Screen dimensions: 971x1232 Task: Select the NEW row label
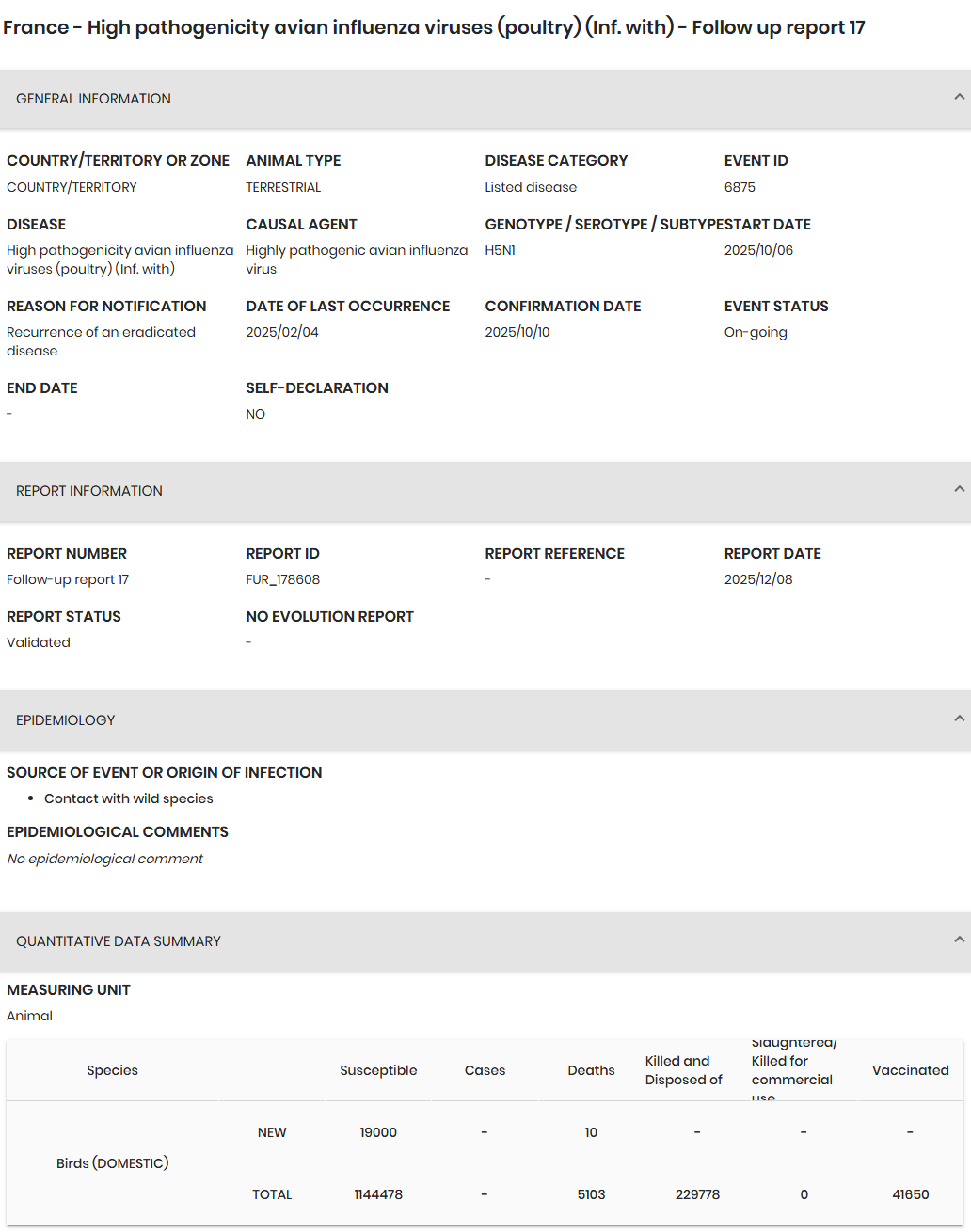(x=272, y=1132)
